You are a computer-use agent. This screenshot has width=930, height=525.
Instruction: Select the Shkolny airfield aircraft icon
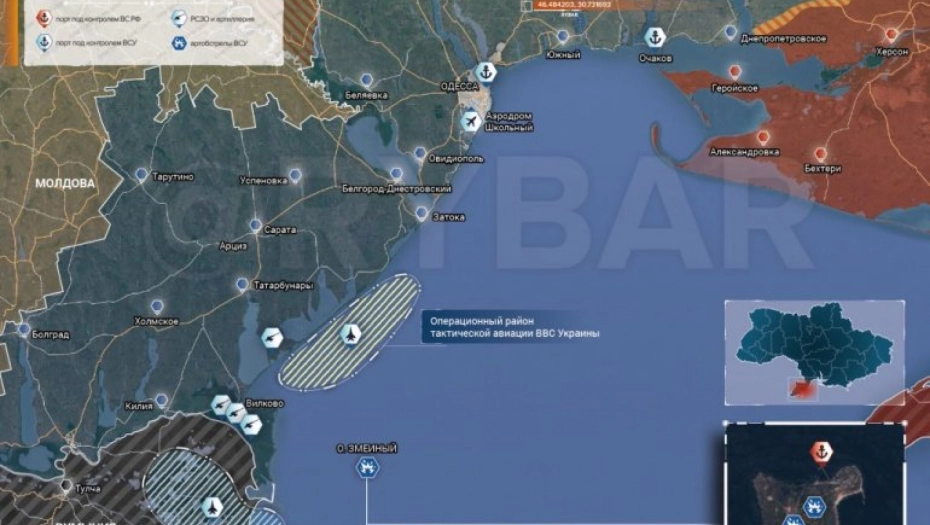point(472,120)
